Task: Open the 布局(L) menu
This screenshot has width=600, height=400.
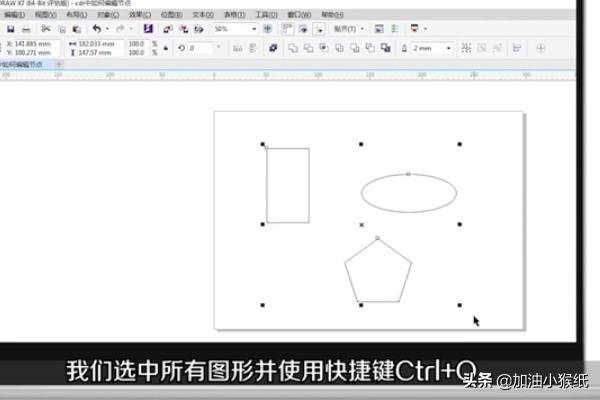Action: (77, 15)
